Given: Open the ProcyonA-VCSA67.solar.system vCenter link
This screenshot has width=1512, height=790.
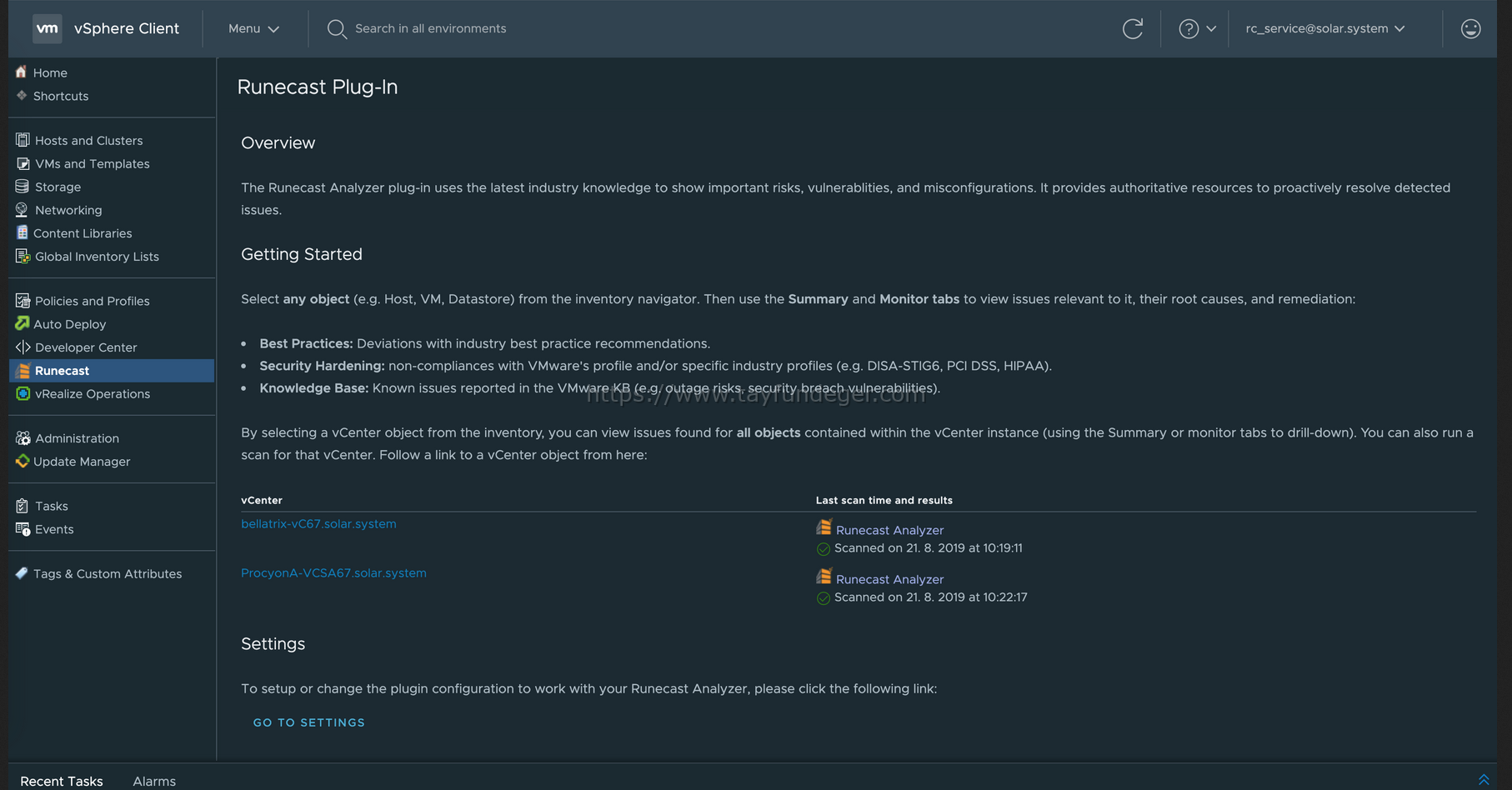Looking at the screenshot, I should click(333, 572).
